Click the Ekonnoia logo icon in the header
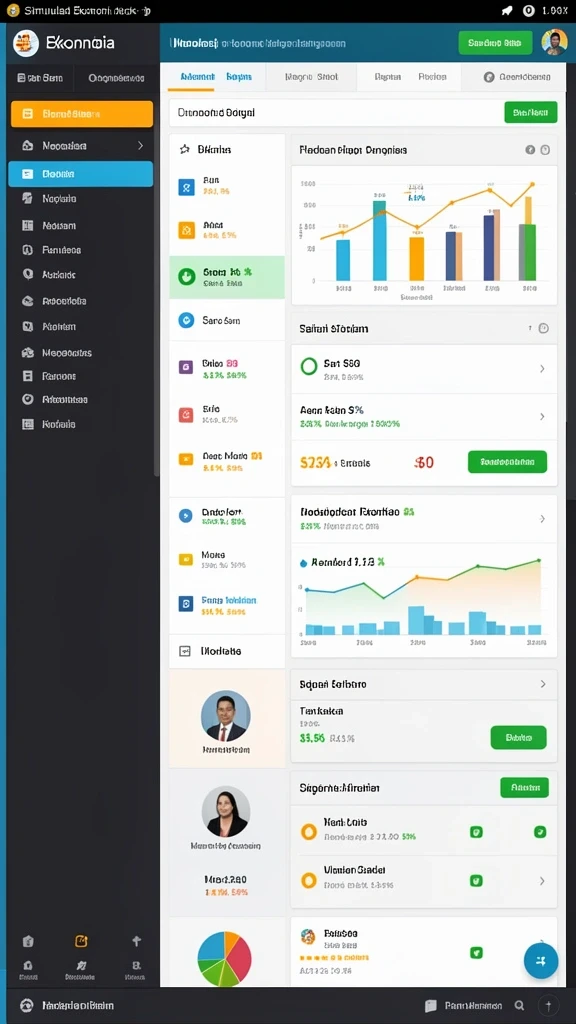Image resolution: width=576 pixels, height=1024 pixels. coord(26,43)
